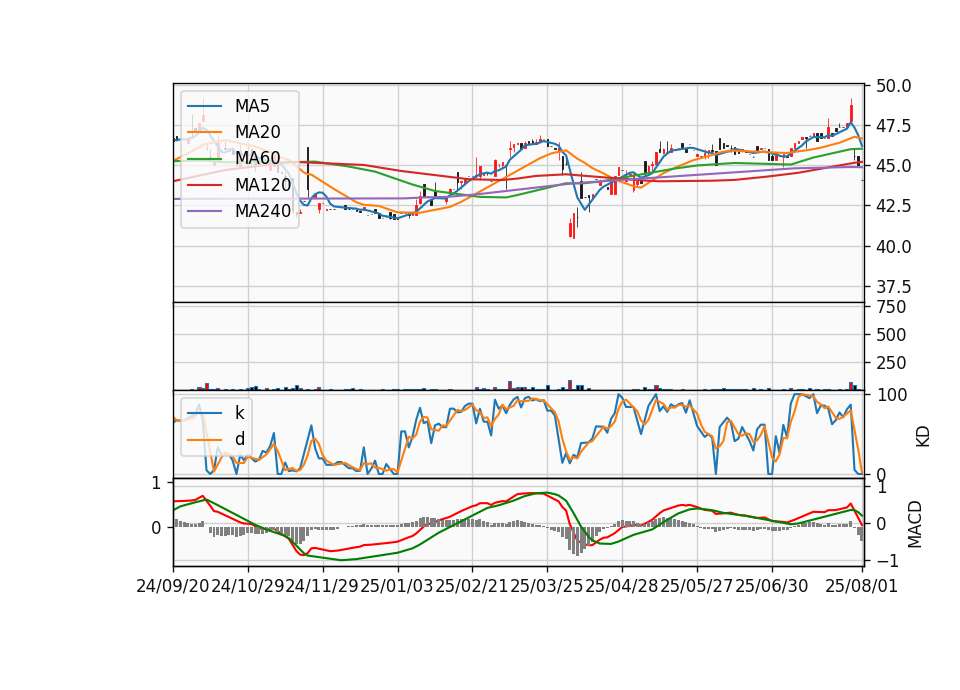This screenshot has height=690, width=960.
Task: Click the −1 tick on MACD right axis
Action: (886, 560)
